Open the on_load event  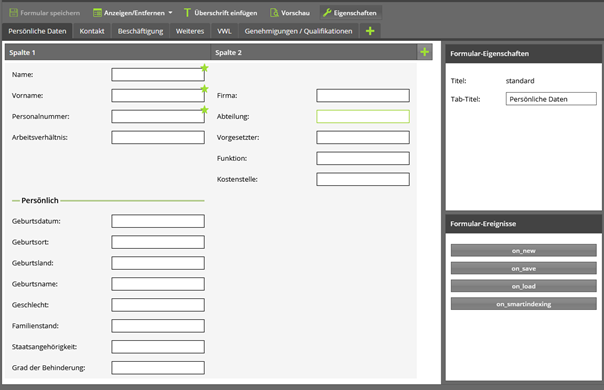click(x=523, y=286)
